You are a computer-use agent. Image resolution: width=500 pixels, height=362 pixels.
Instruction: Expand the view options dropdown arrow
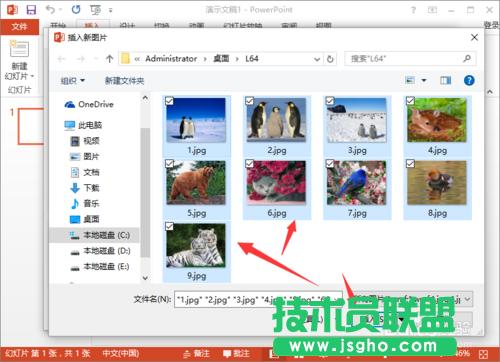[x=424, y=80]
